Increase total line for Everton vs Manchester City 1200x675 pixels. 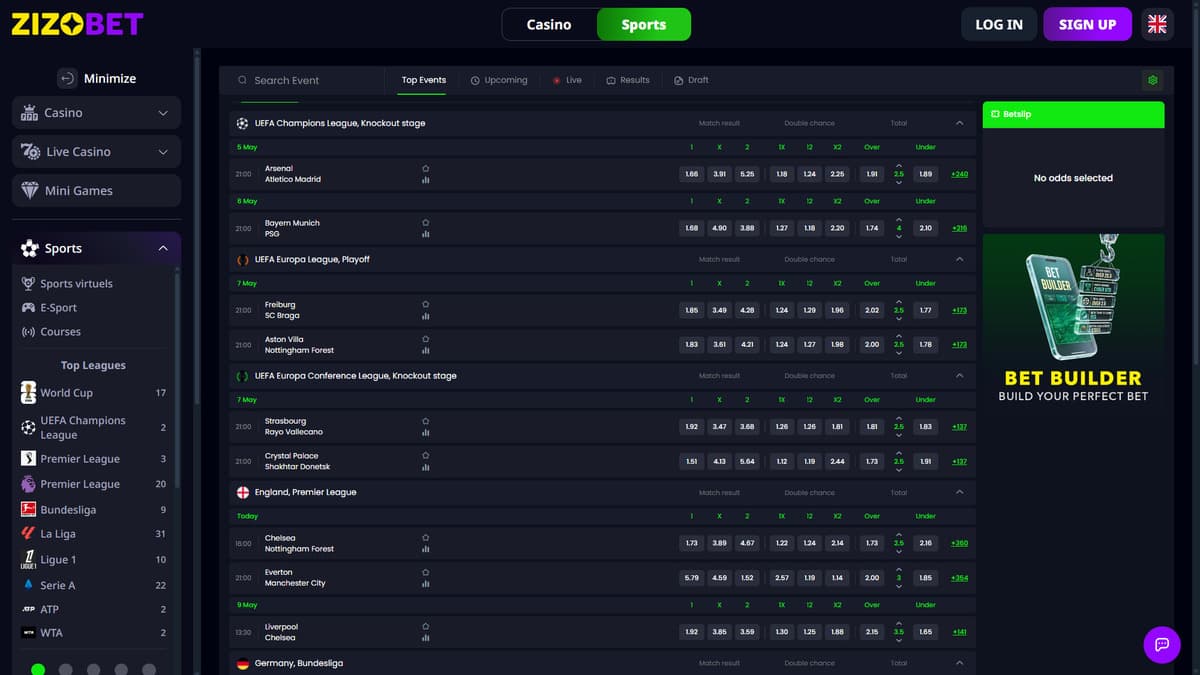coord(898,569)
